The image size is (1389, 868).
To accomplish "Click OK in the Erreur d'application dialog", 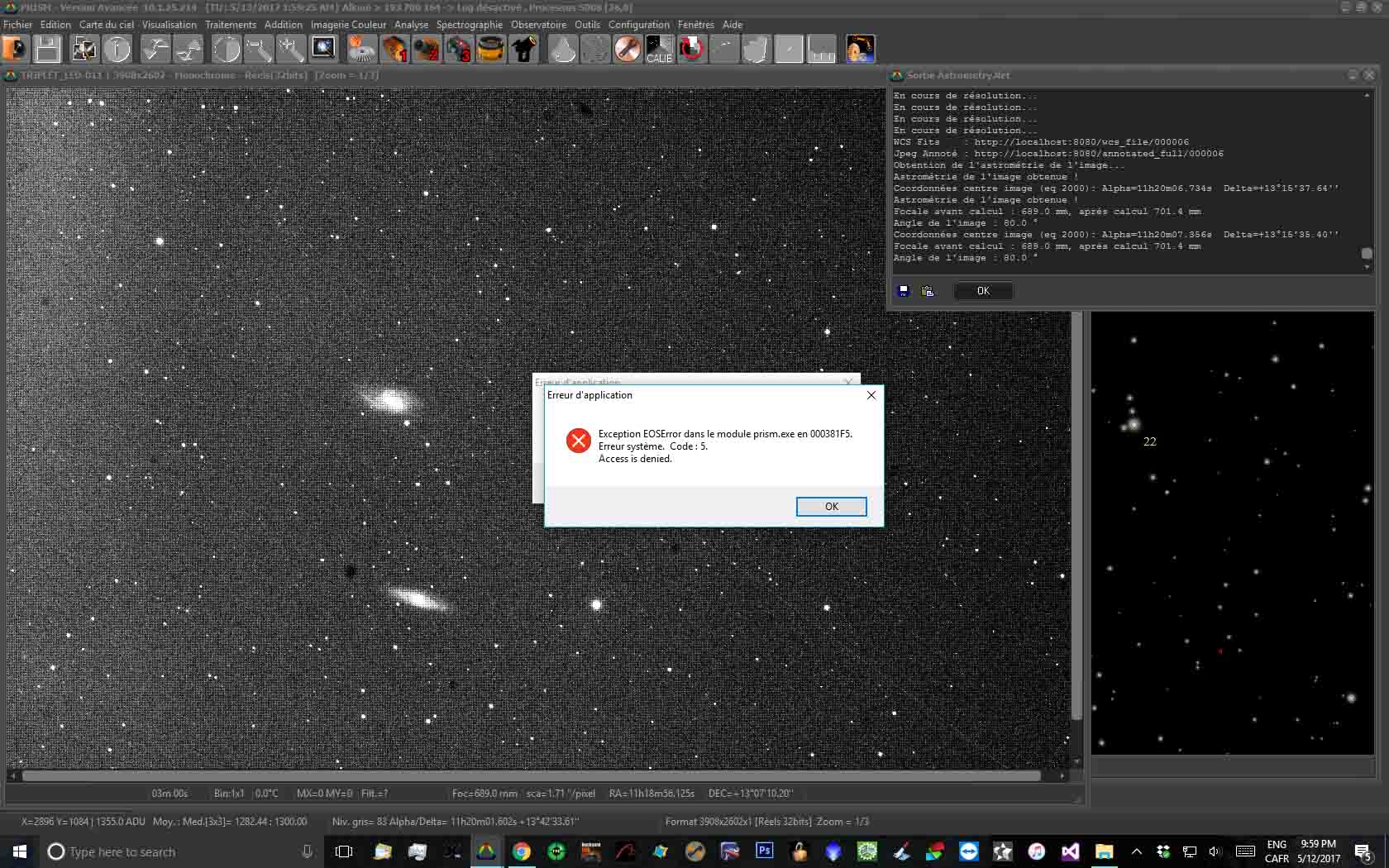I will tap(831, 507).
